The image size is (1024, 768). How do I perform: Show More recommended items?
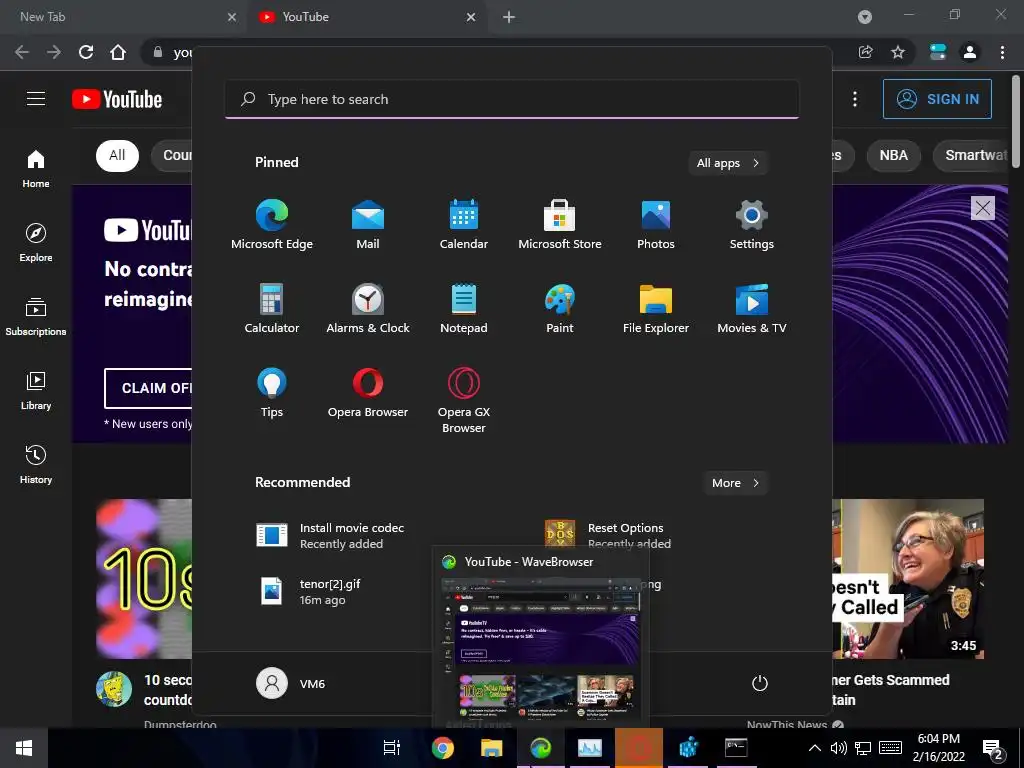click(735, 483)
